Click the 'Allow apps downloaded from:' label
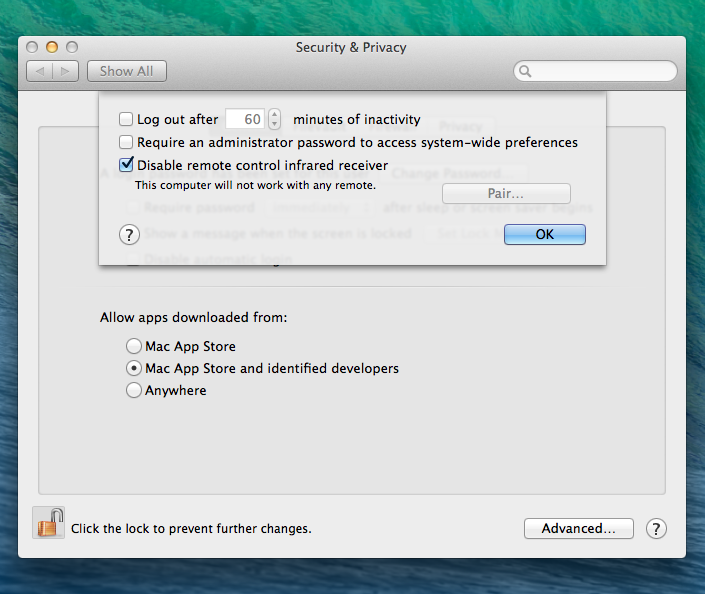This screenshot has width=705, height=594. (193, 317)
